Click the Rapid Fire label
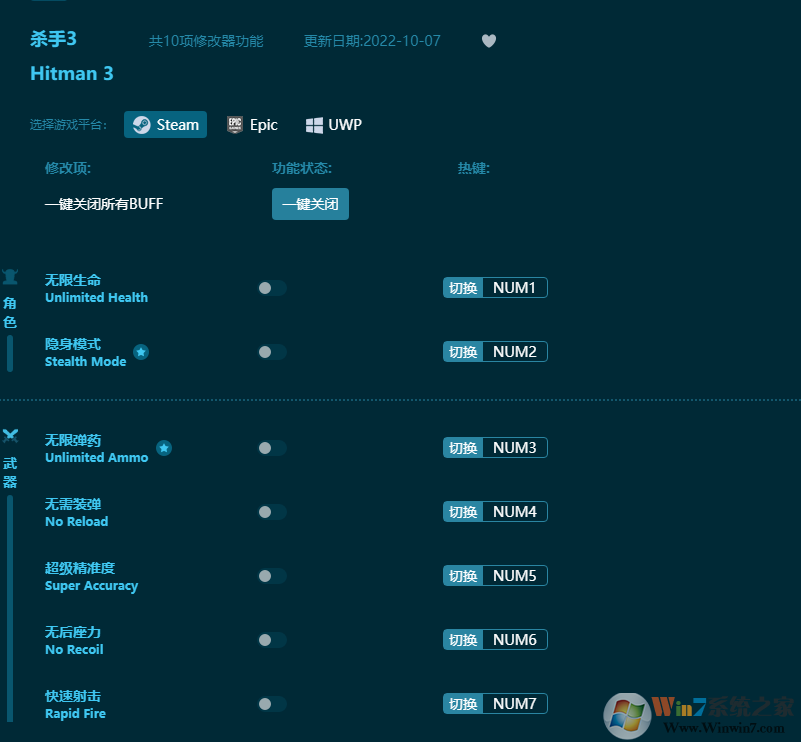This screenshot has width=801, height=742. (75, 713)
